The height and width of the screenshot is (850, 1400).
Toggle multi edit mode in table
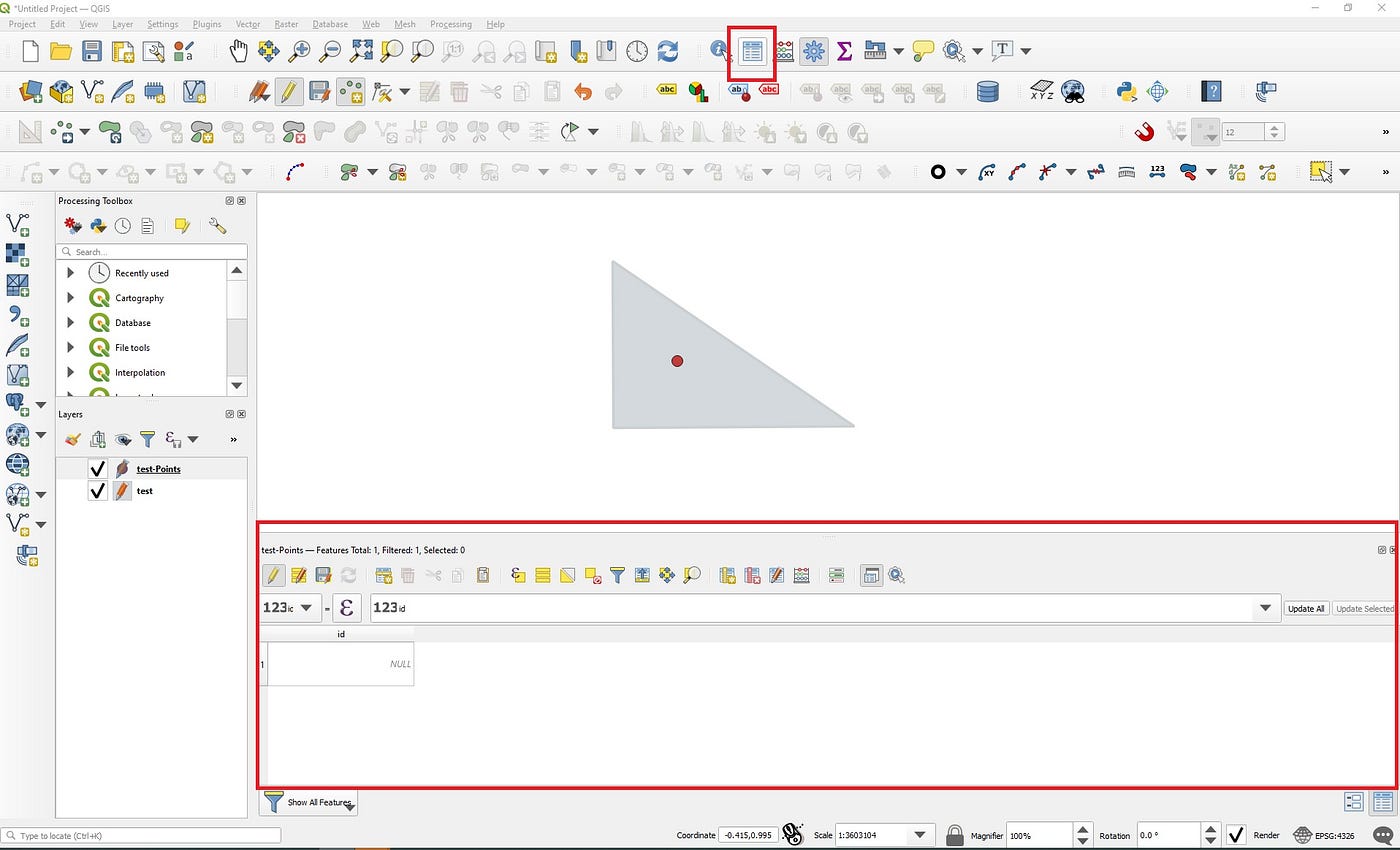pyautogui.click(x=297, y=575)
